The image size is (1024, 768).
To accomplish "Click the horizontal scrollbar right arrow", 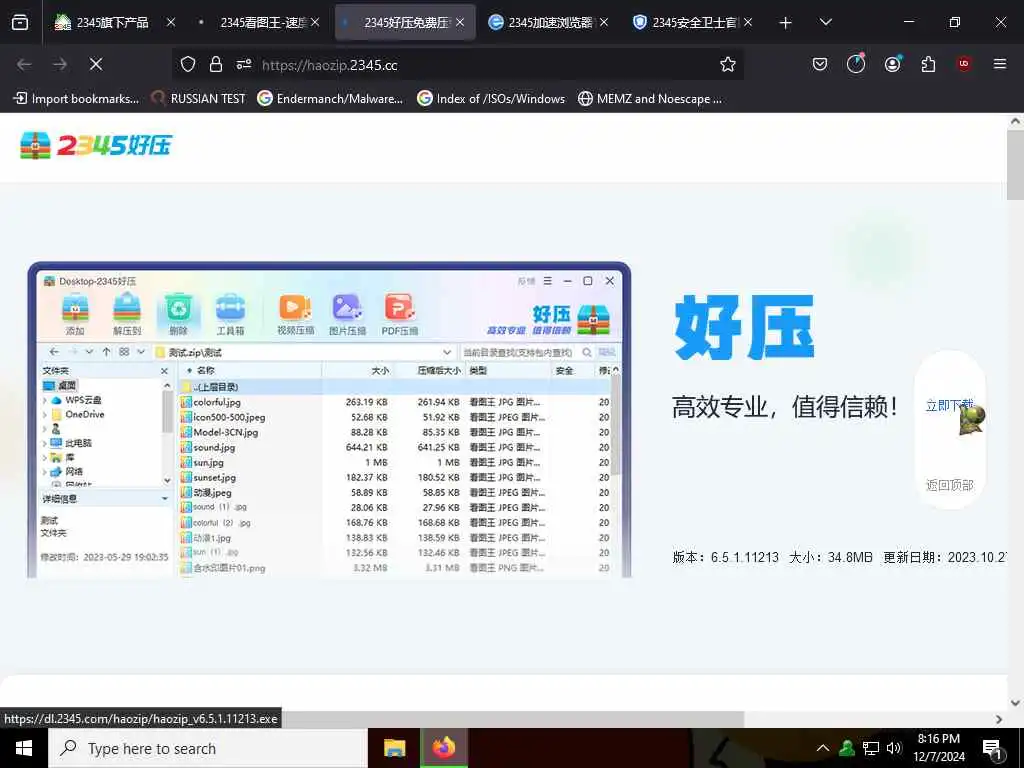I will [x=999, y=719].
